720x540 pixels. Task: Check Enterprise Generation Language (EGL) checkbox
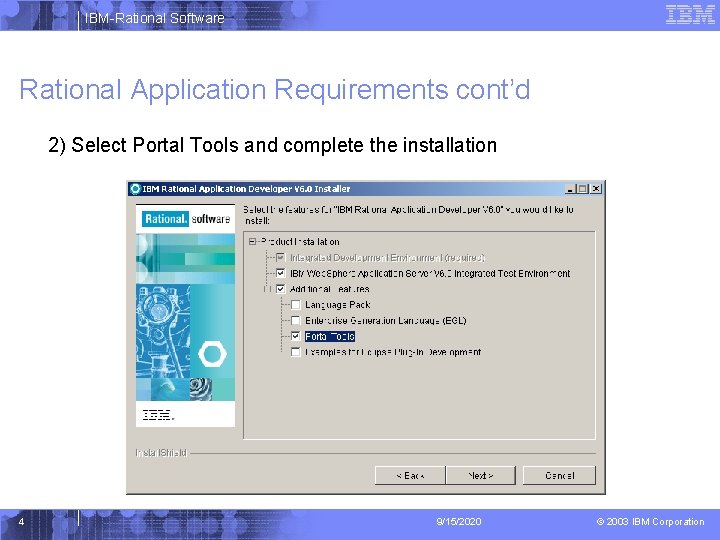pyautogui.click(x=296, y=321)
